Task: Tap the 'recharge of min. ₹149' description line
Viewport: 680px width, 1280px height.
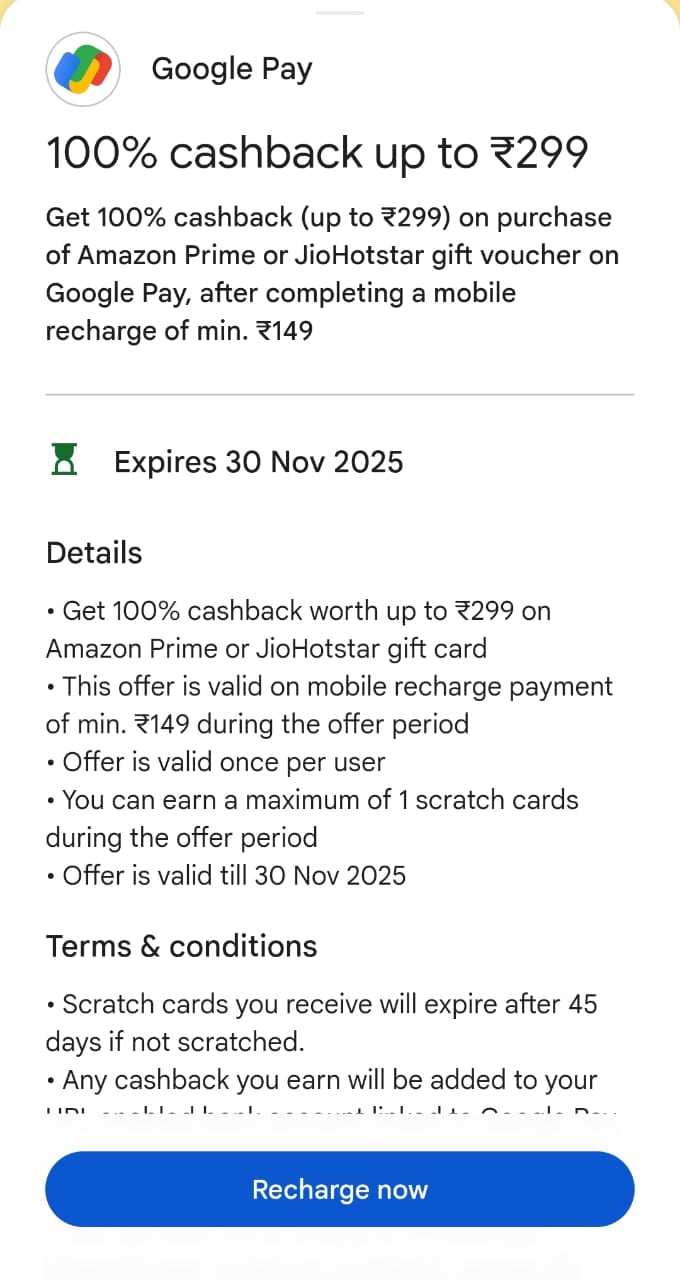Action: (180, 330)
